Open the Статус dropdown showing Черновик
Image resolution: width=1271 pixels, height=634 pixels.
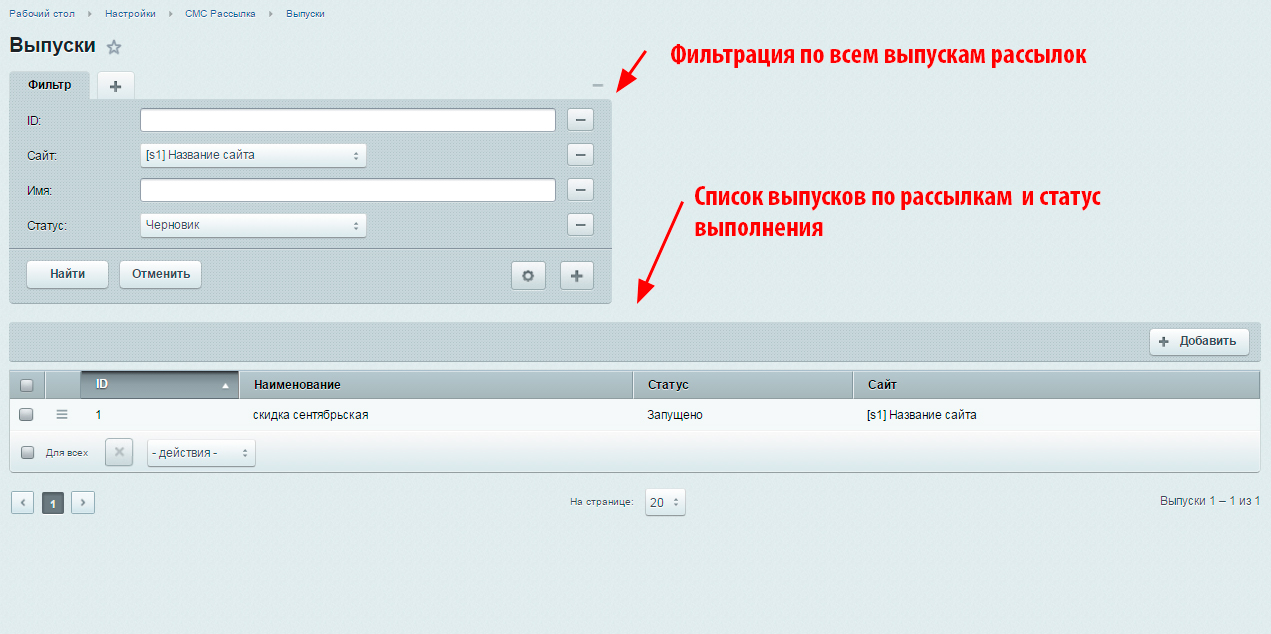click(x=253, y=225)
